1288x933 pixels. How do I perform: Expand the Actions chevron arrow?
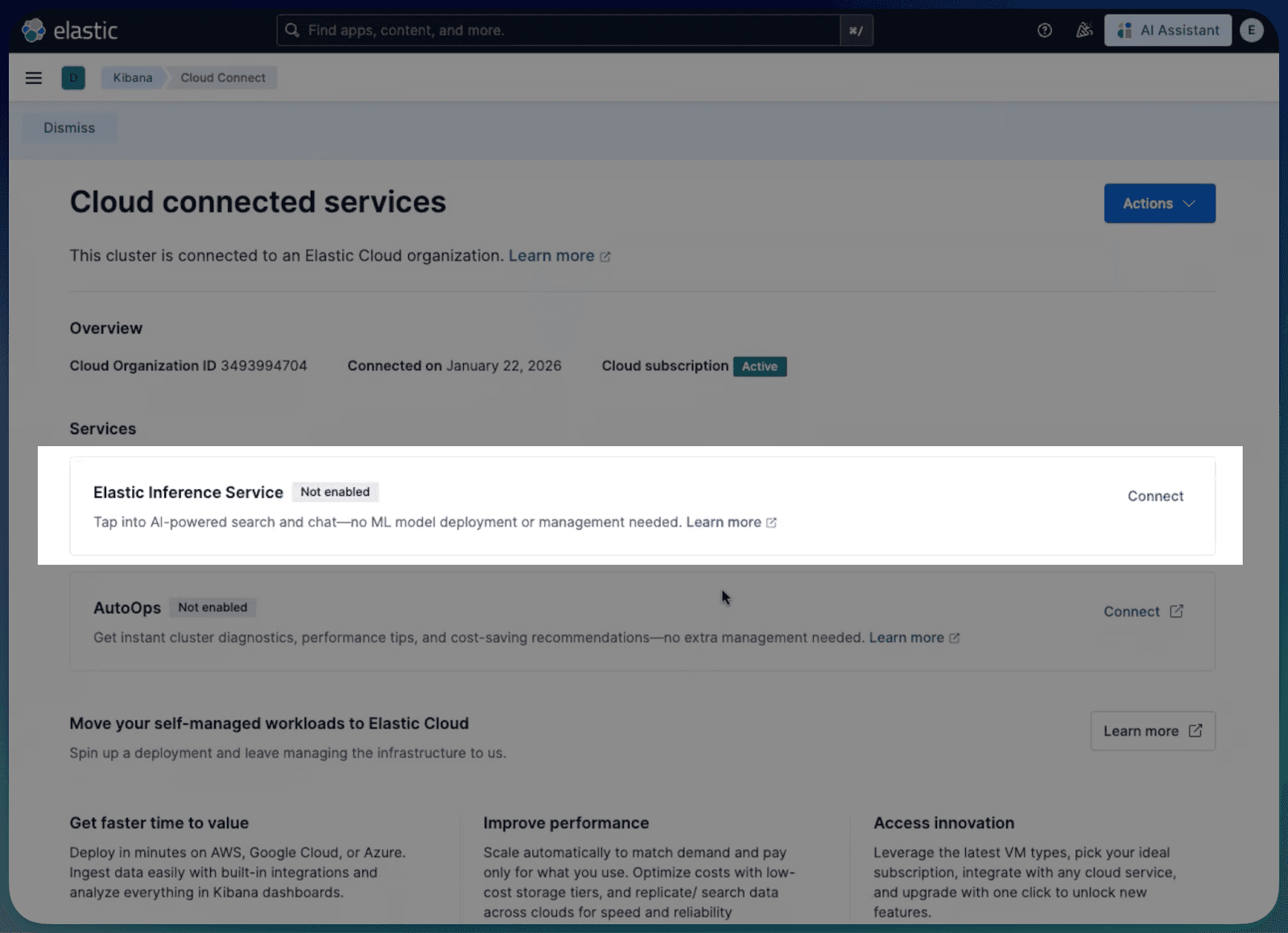1189,203
